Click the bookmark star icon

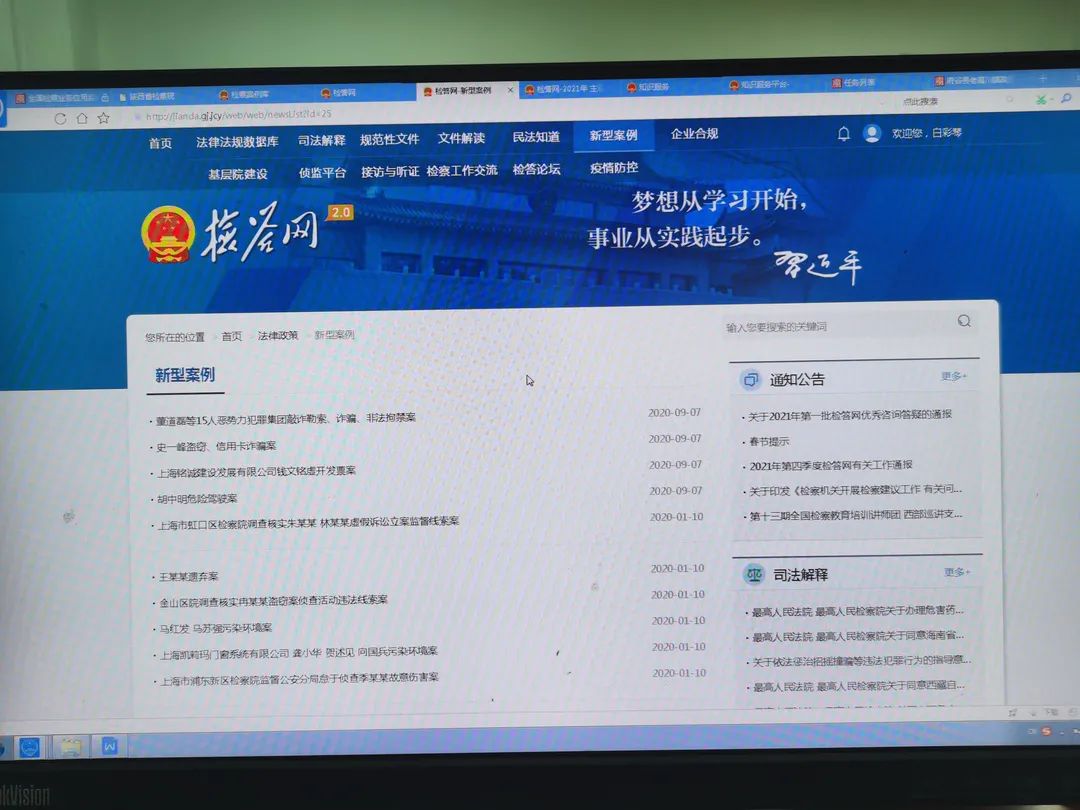pos(103,118)
